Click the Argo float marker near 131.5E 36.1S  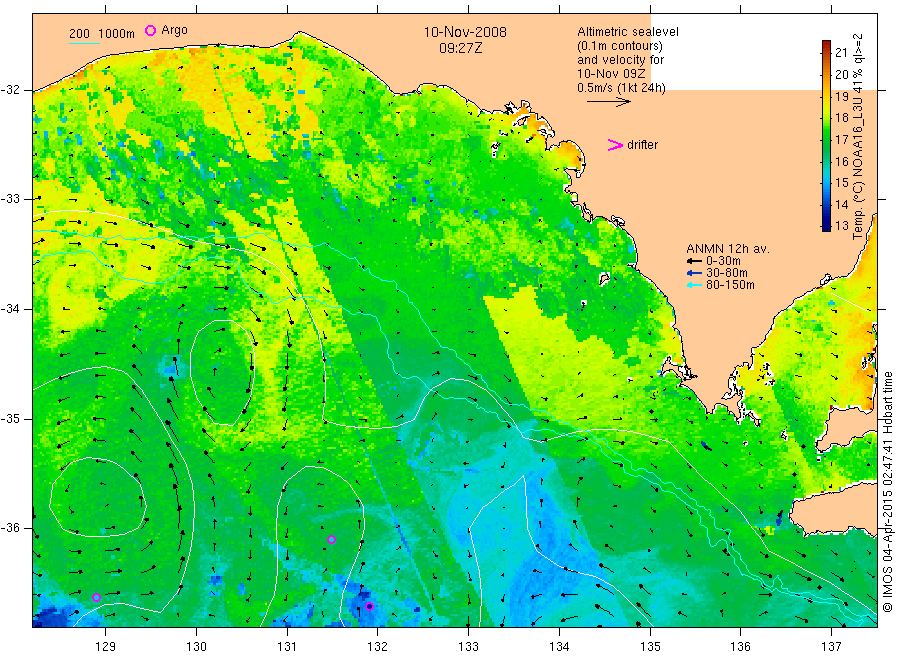(331, 539)
